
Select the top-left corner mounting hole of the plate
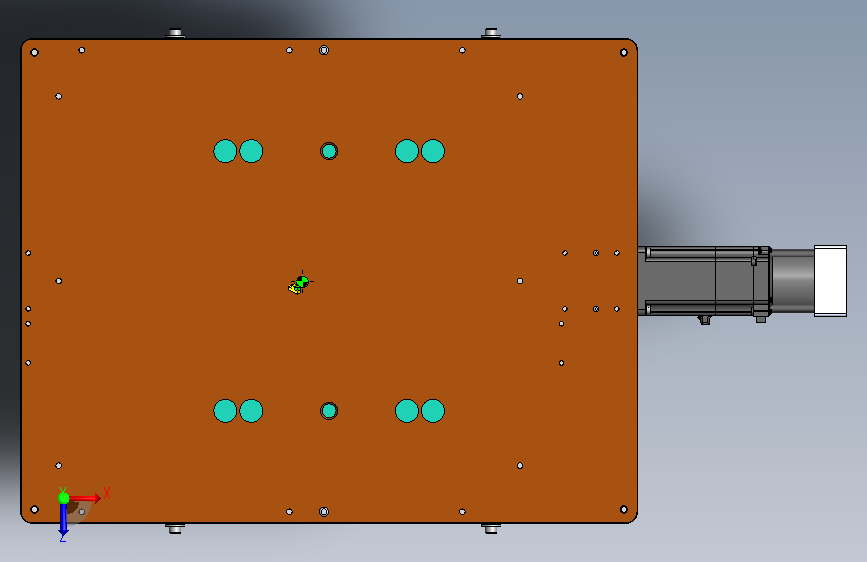pyautogui.click(x=34, y=53)
